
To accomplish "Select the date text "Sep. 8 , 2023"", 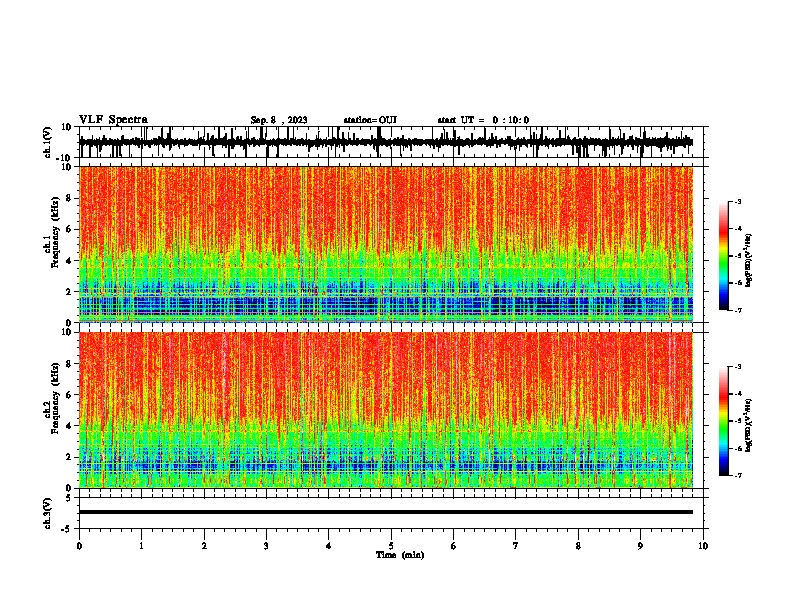I will click(x=279, y=120).
